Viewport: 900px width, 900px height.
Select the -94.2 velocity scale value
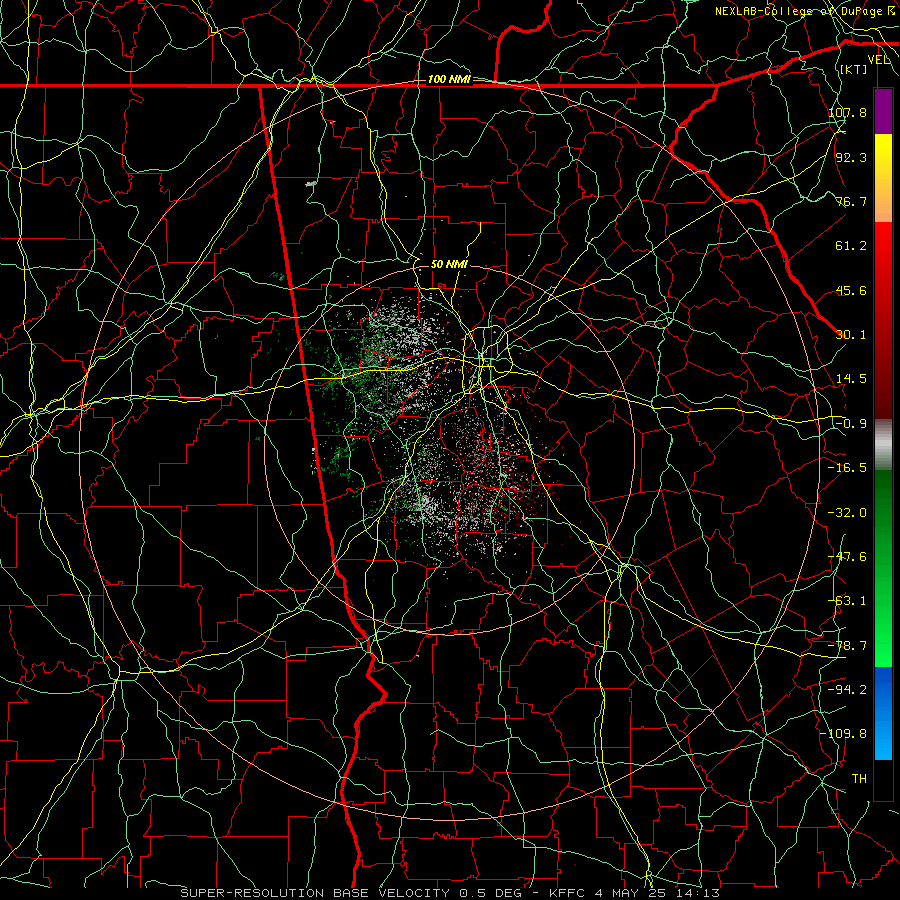pyautogui.click(x=847, y=690)
